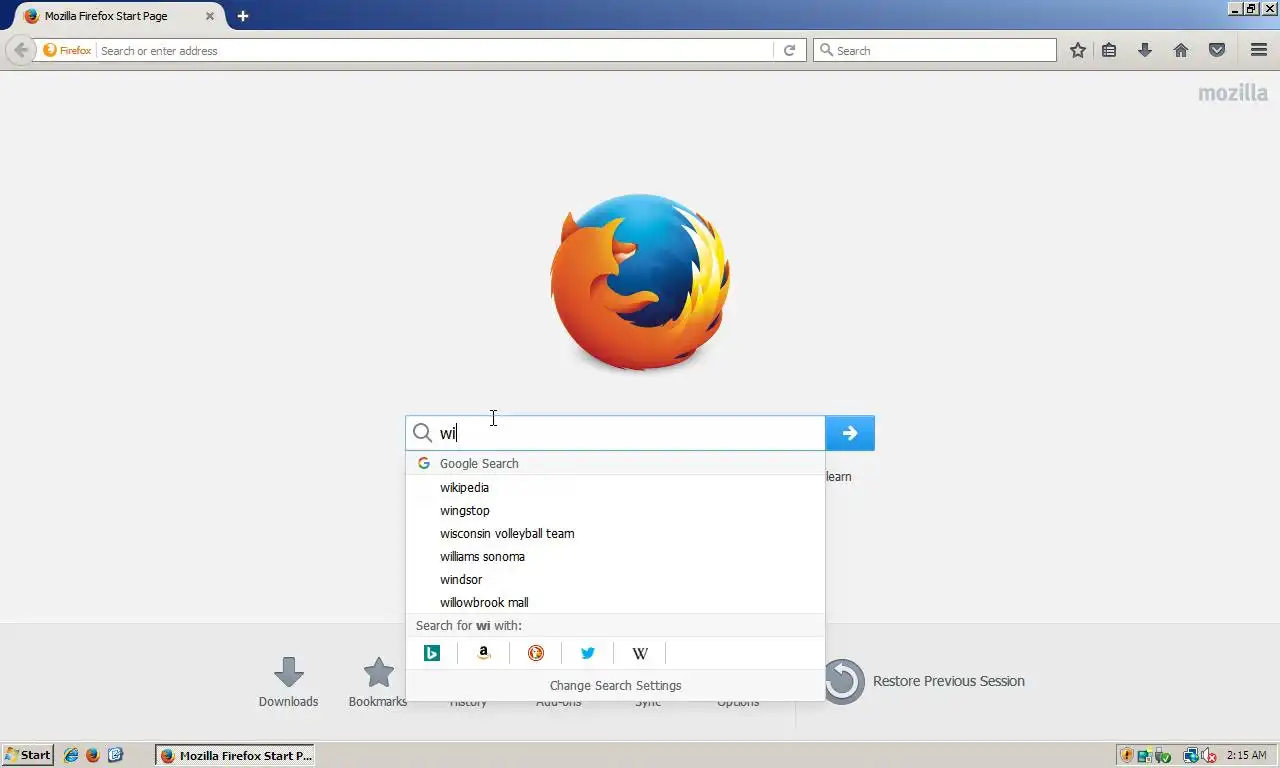This screenshot has width=1280, height=768.
Task: Select the windsor suggestion
Action: coord(615,579)
